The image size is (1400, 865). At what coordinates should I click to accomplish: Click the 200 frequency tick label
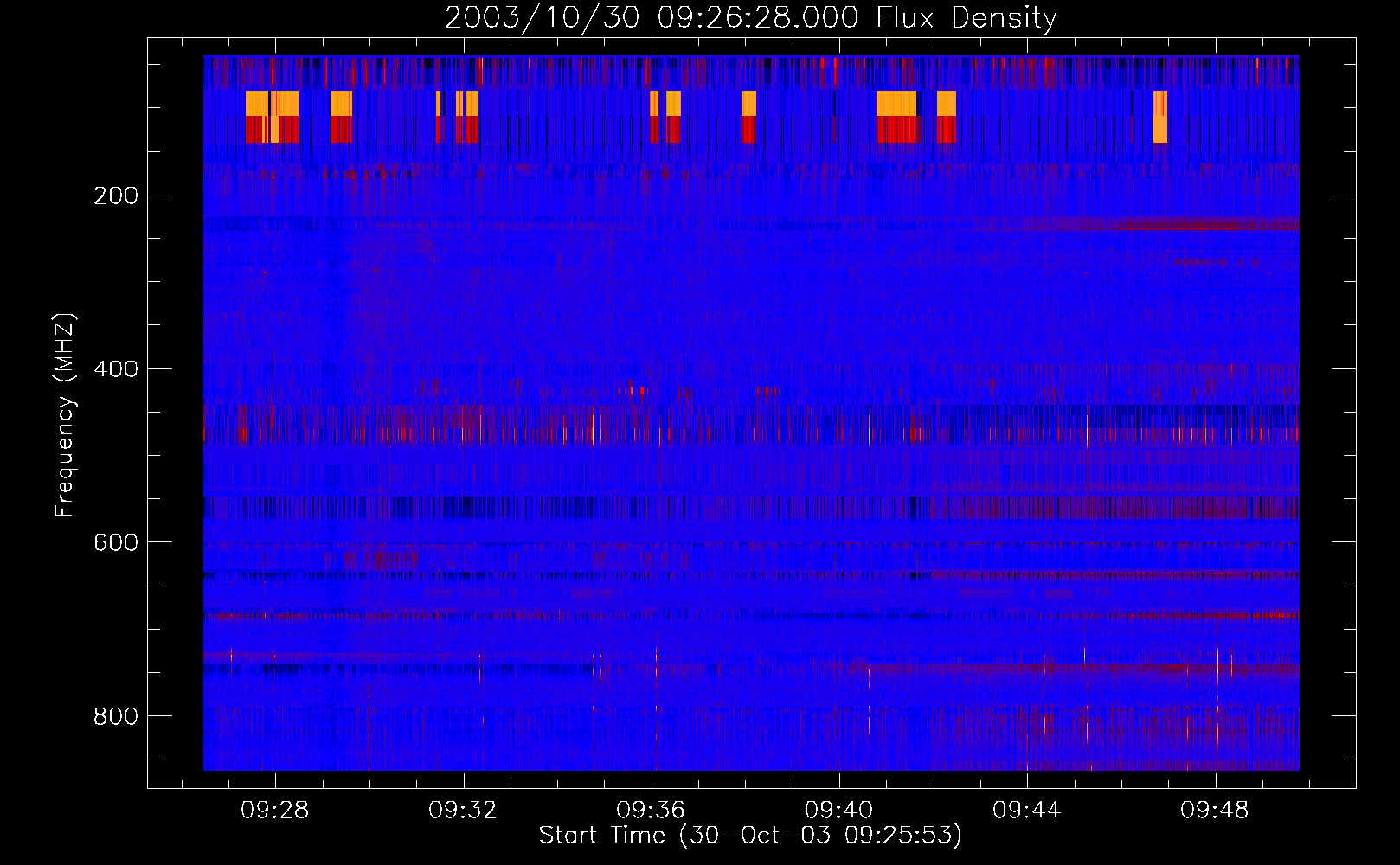click(115, 195)
